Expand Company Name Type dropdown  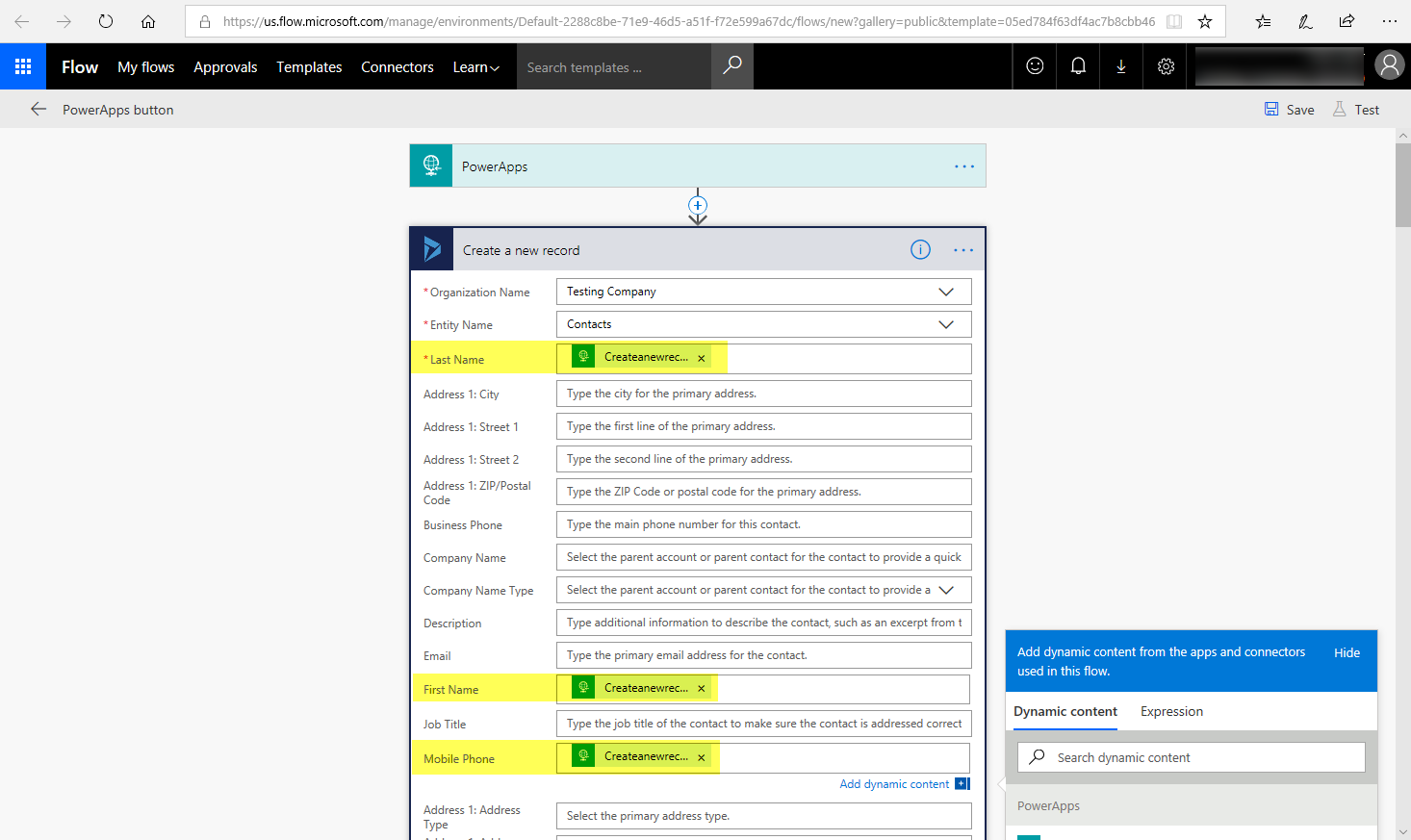coord(946,590)
